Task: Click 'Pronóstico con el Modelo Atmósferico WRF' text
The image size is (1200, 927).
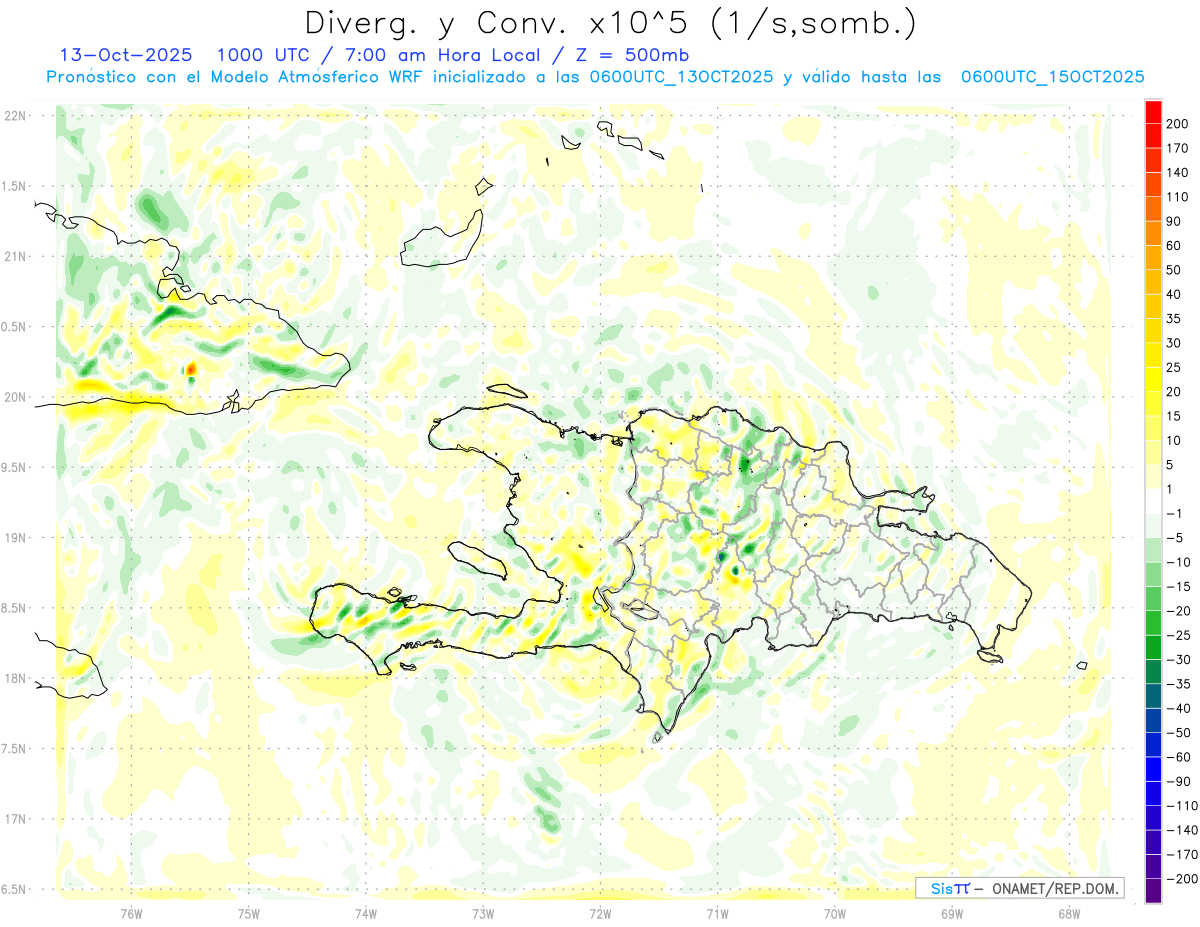Action: (x=236, y=77)
